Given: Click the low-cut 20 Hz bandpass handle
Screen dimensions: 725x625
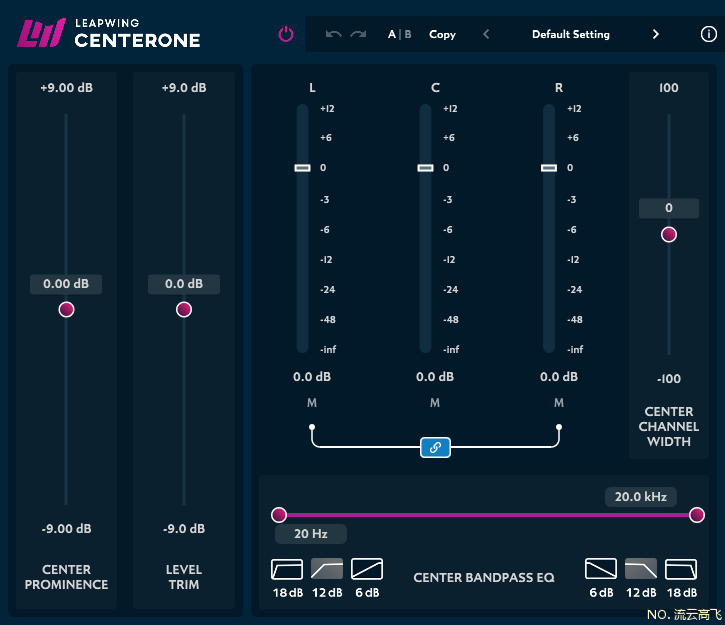Looking at the screenshot, I should [279, 515].
